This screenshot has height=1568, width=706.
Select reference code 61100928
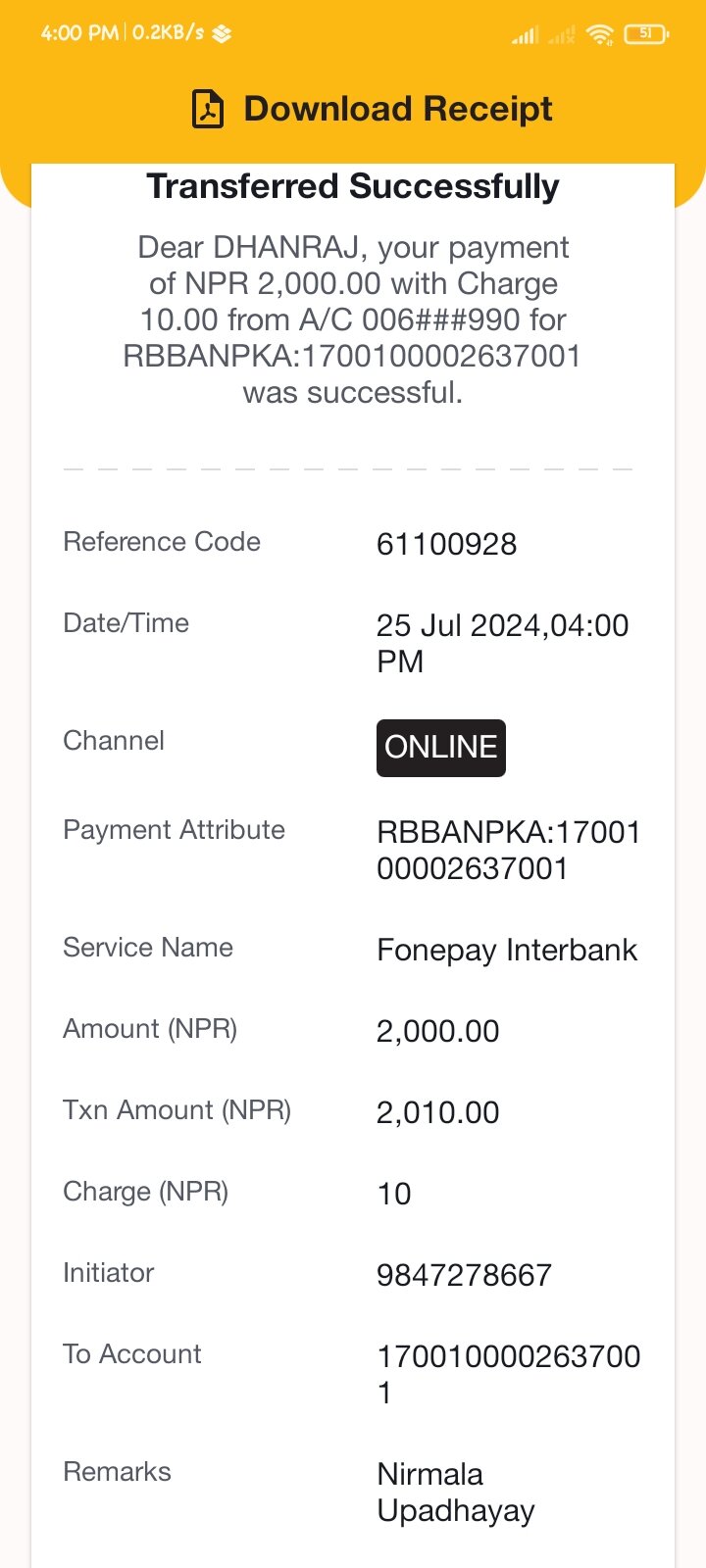(x=447, y=544)
